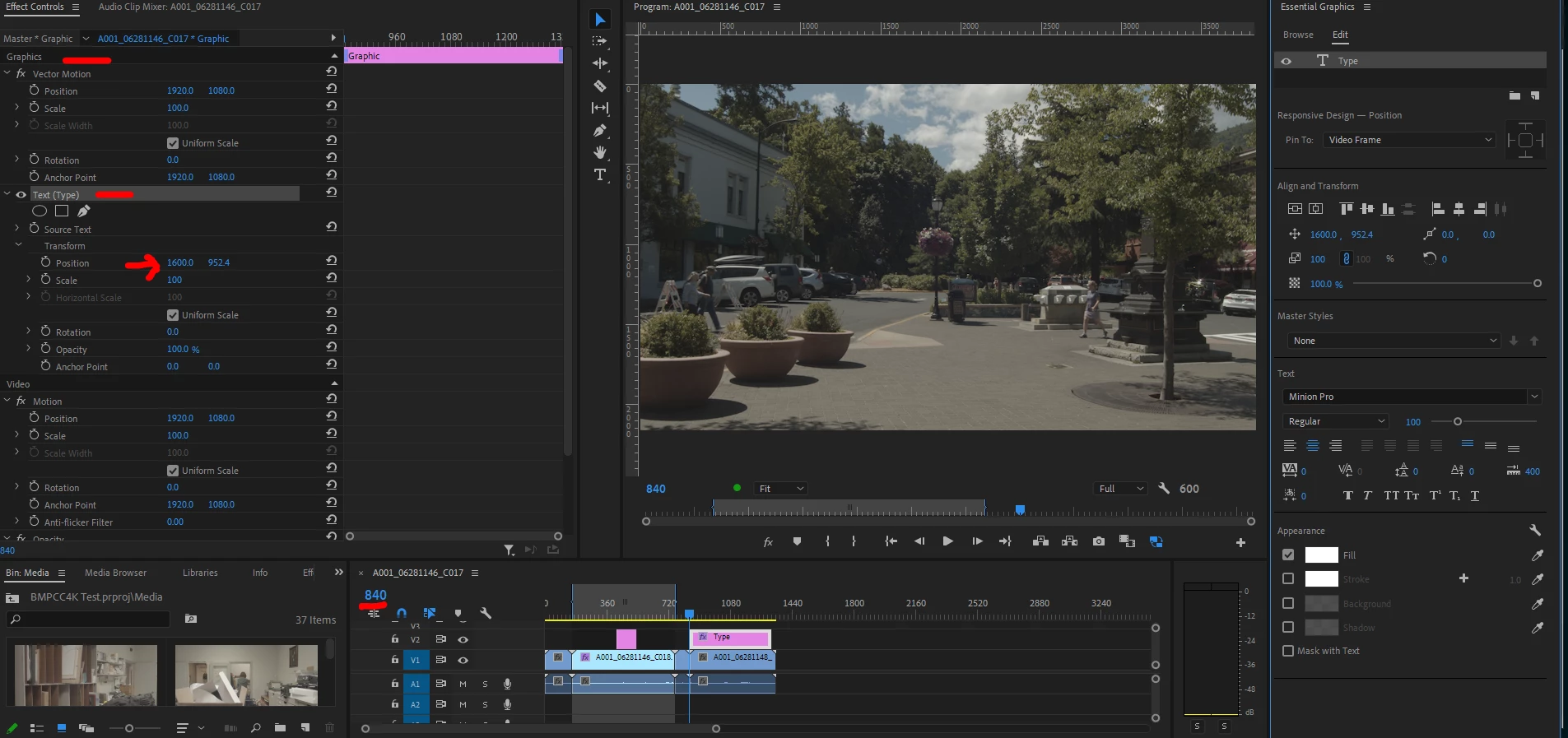Viewport: 1568px width, 738px height.
Task: Select the Type tool in toolbar
Action: (x=599, y=174)
